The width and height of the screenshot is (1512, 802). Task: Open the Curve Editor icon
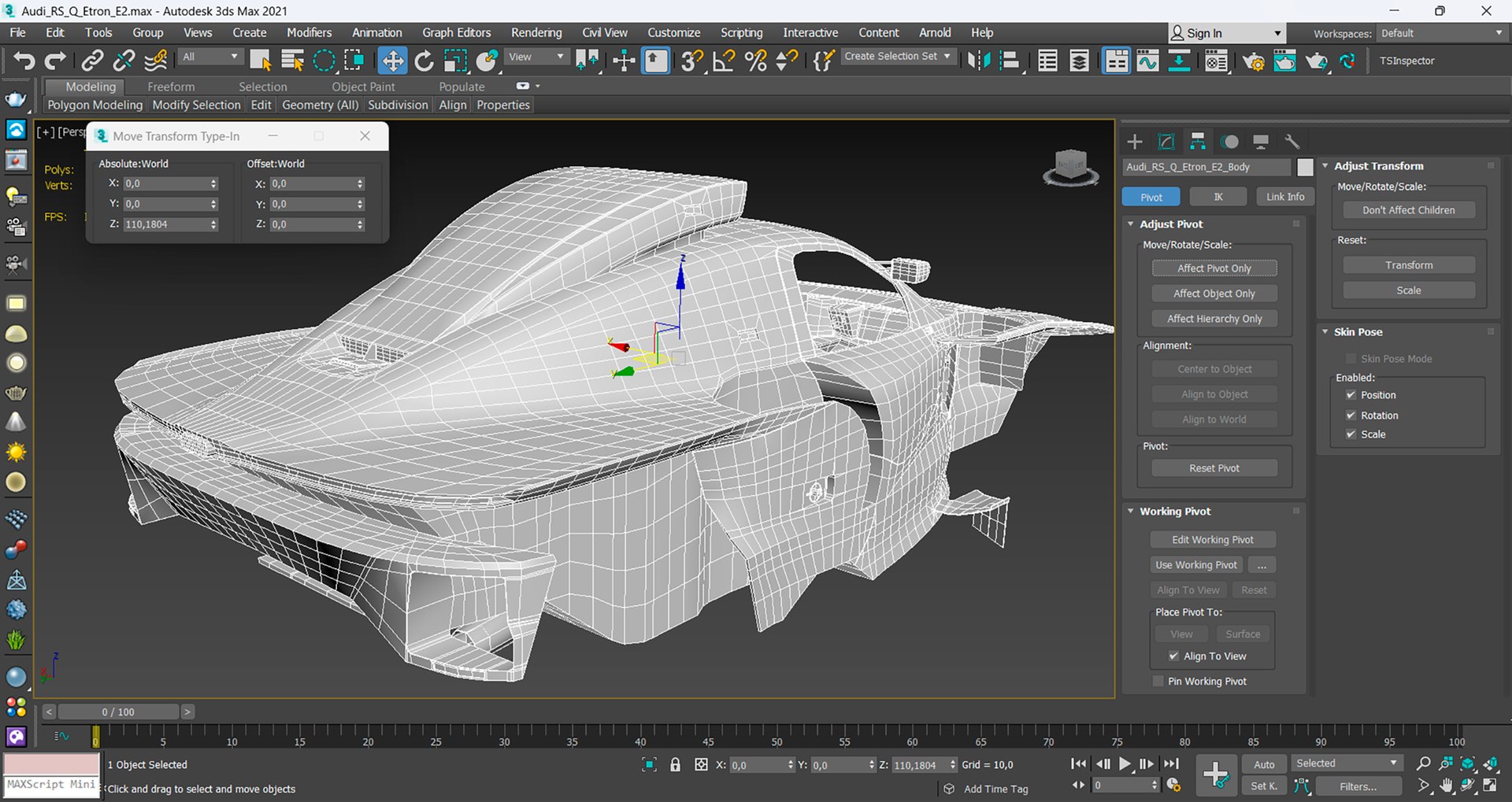click(x=1147, y=61)
